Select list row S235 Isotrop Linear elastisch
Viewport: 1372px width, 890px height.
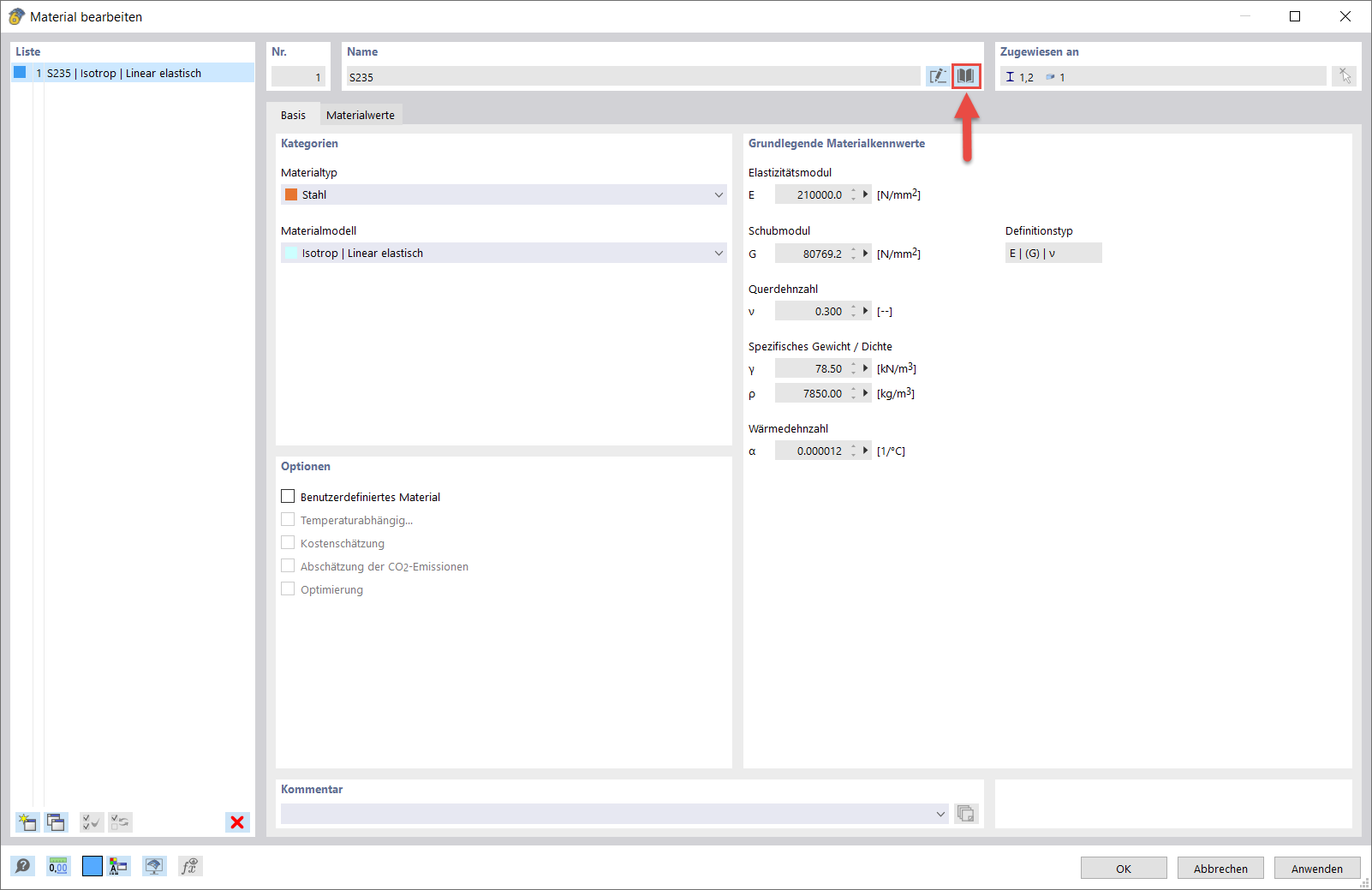133,73
